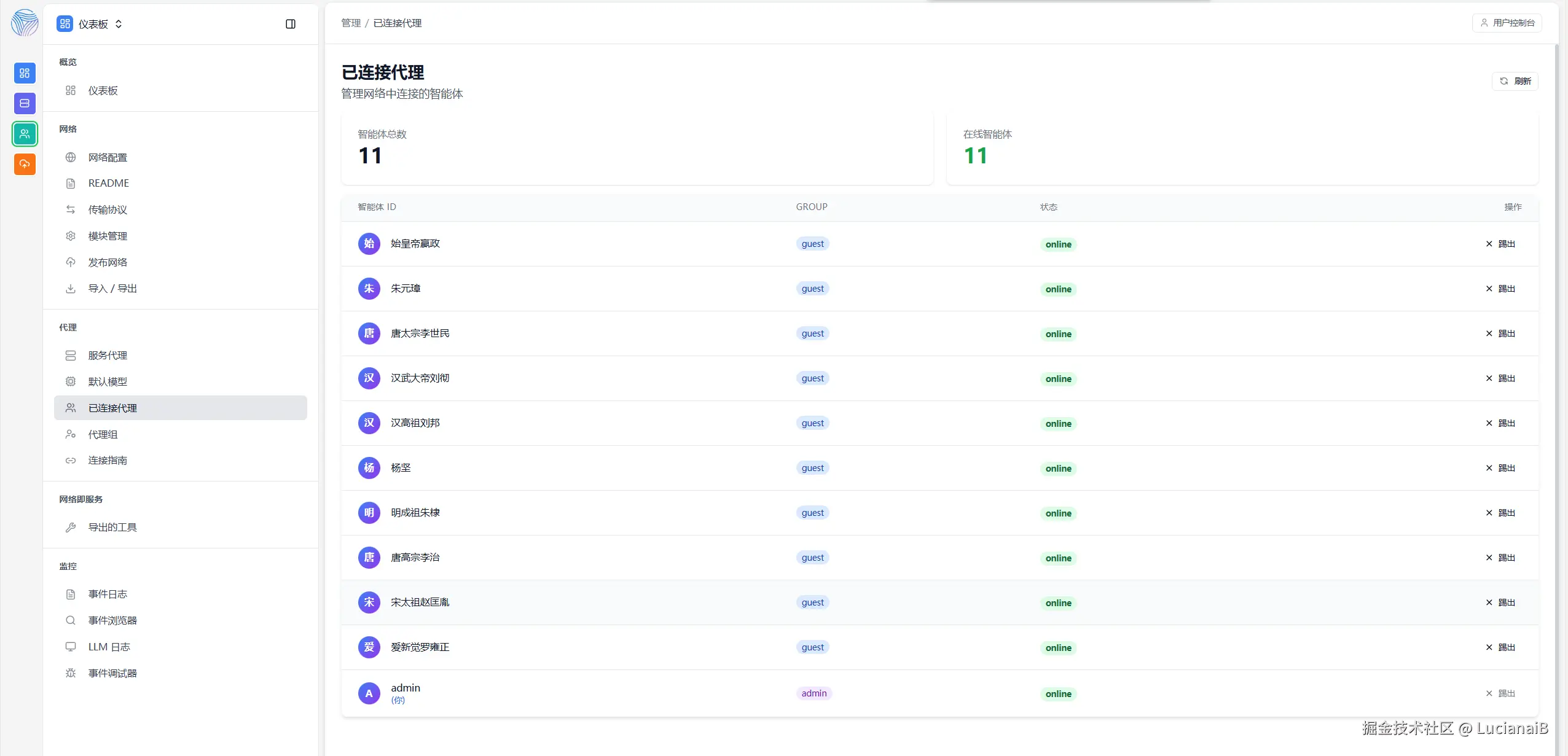Click the admin avatar circle
The height and width of the screenshot is (756, 1568).
(x=369, y=693)
